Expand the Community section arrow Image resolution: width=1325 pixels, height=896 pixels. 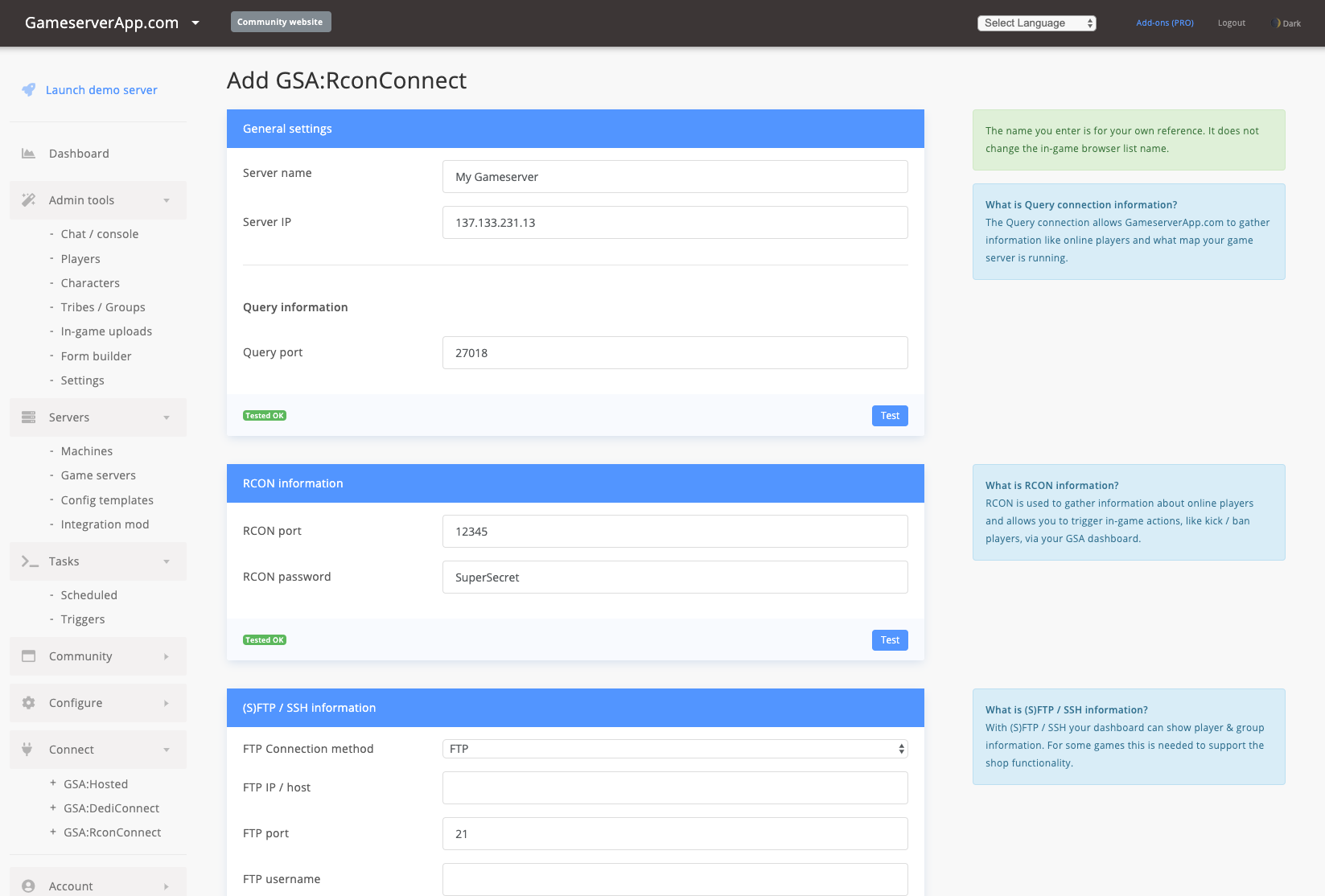167,656
